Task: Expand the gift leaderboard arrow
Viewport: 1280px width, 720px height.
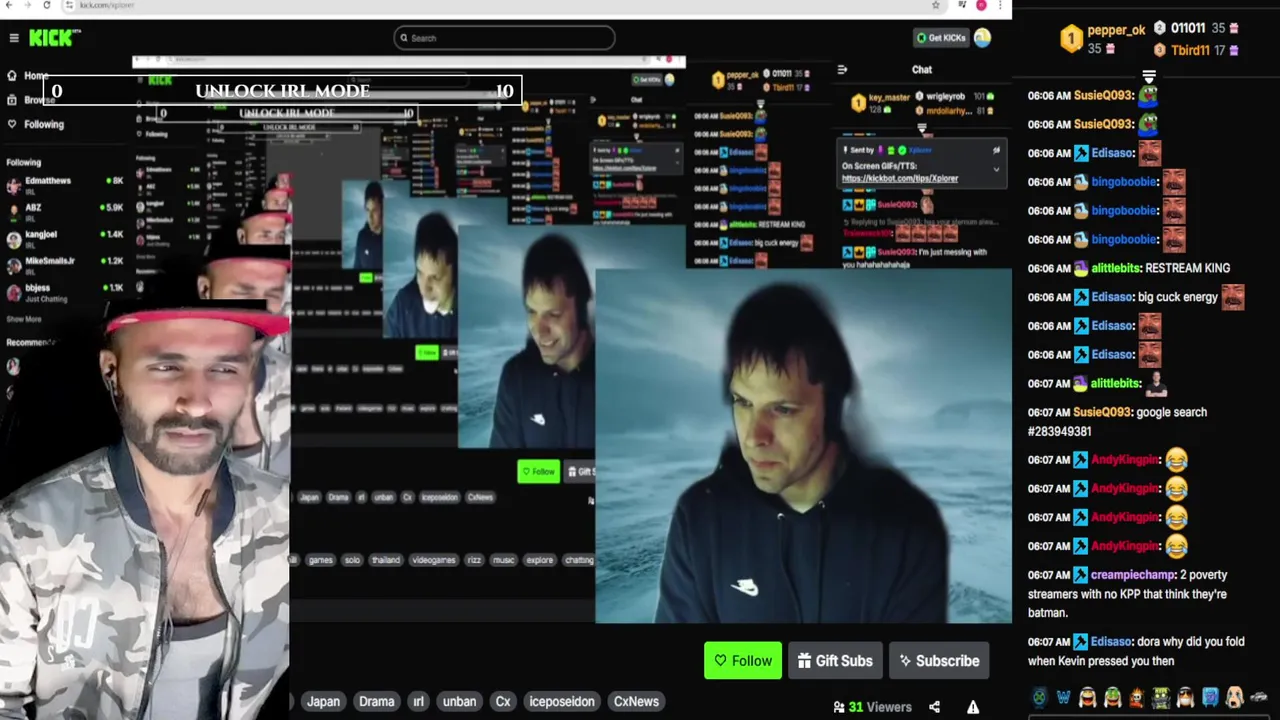Action: 1149,76
